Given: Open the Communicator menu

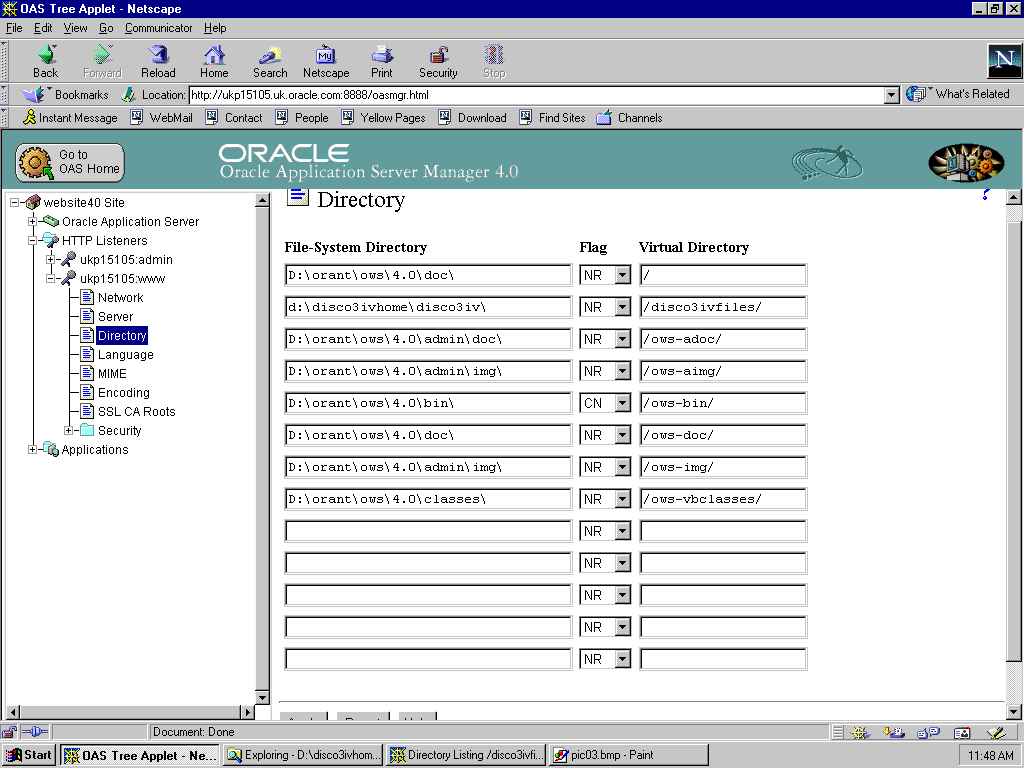Looking at the screenshot, I should click(159, 28).
